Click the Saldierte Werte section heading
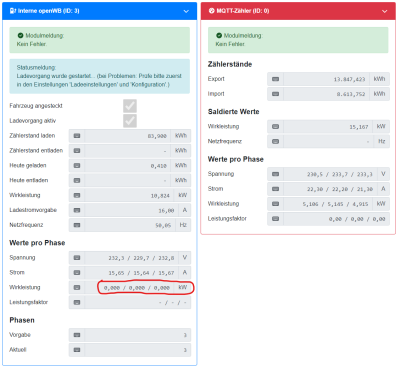 [x=234, y=112]
